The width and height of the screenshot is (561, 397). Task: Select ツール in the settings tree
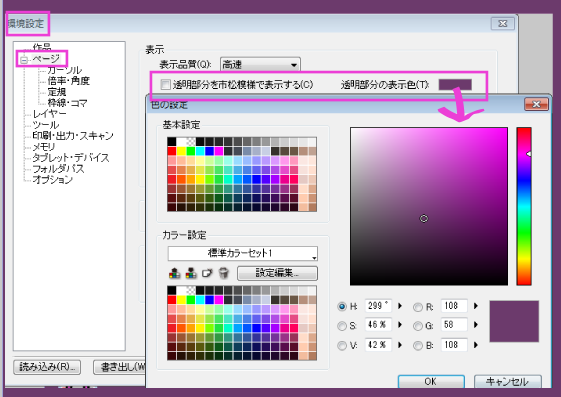(x=46, y=125)
